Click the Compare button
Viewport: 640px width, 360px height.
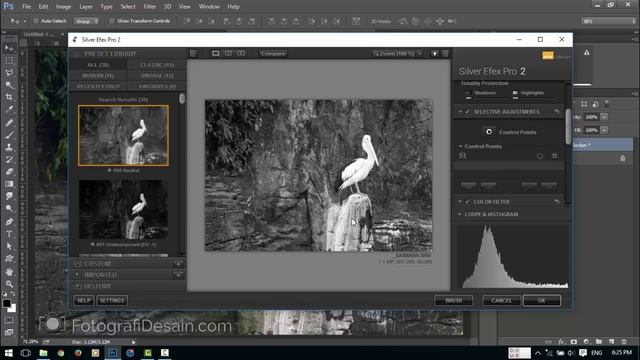(x=273, y=53)
